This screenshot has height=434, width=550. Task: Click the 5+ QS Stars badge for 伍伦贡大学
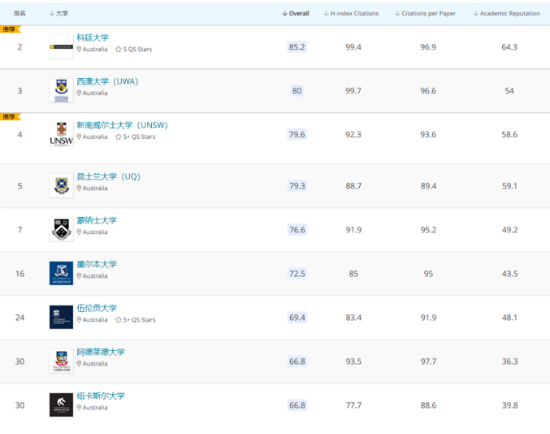(135, 320)
